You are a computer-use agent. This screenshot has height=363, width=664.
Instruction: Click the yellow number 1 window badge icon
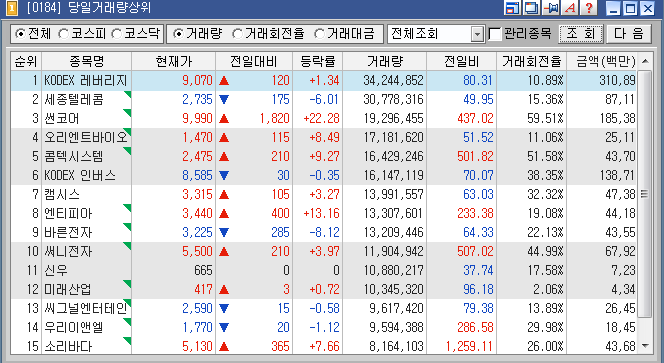[x=12, y=8]
